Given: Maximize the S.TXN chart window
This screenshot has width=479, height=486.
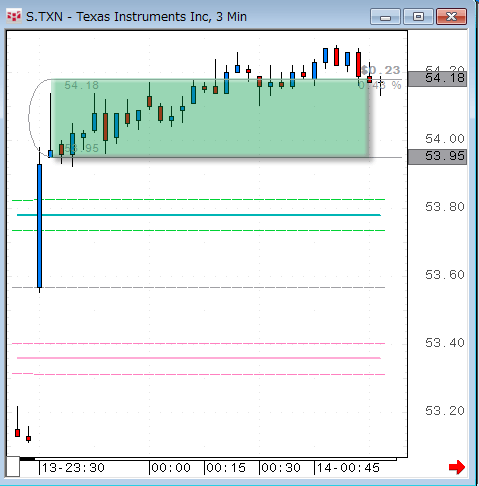Looking at the screenshot, I should pos(418,17).
